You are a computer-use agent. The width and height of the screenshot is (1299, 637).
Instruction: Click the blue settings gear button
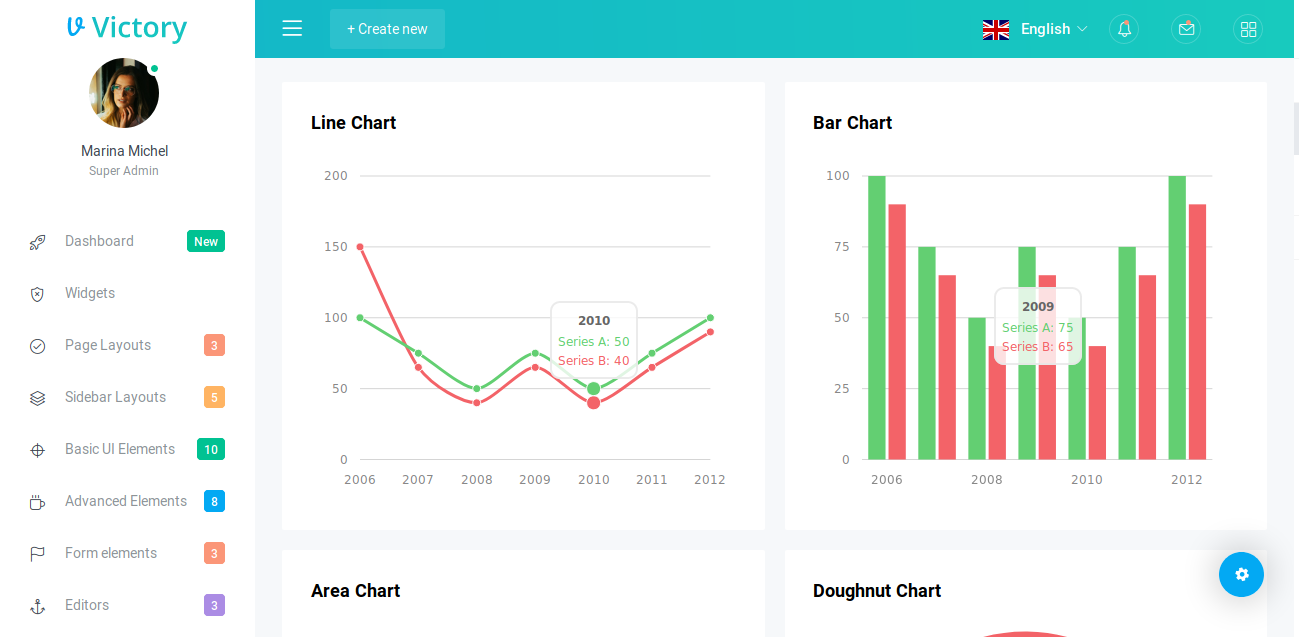click(x=1241, y=574)
